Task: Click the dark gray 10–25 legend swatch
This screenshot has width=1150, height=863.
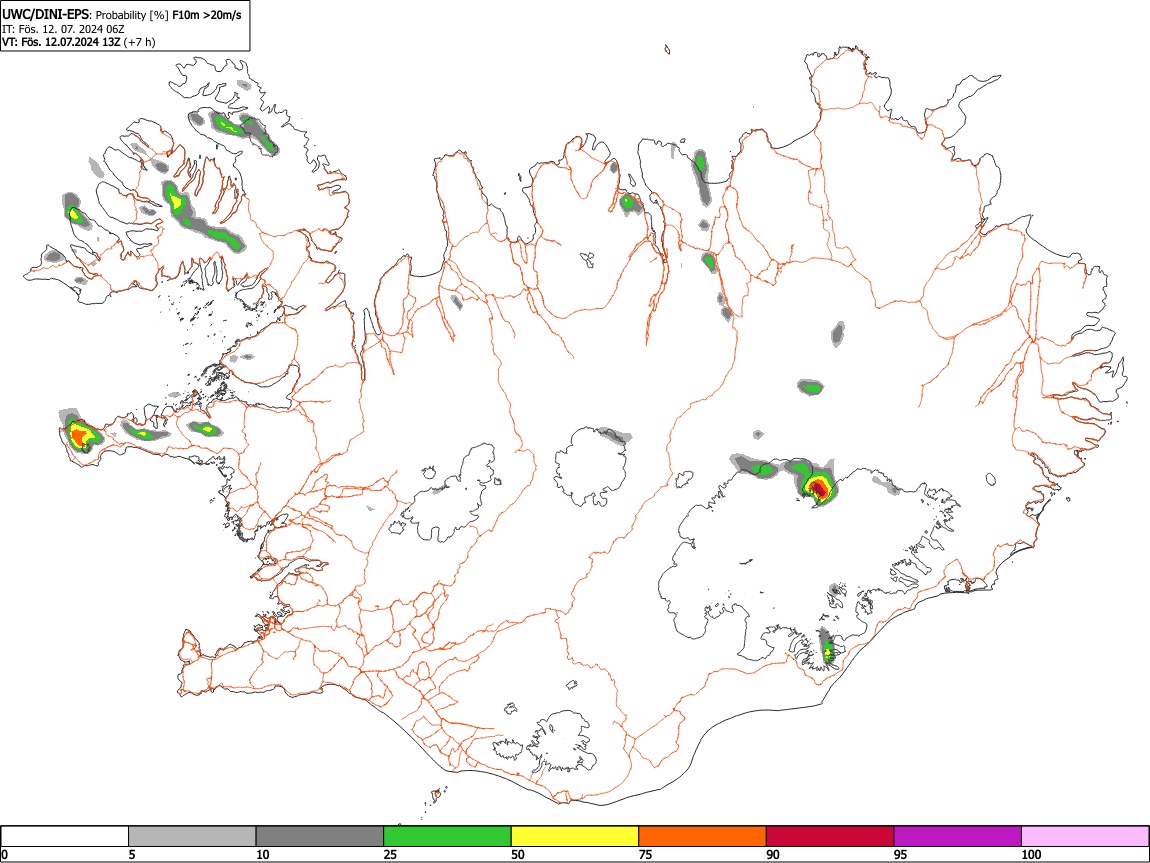Action: 320,837
